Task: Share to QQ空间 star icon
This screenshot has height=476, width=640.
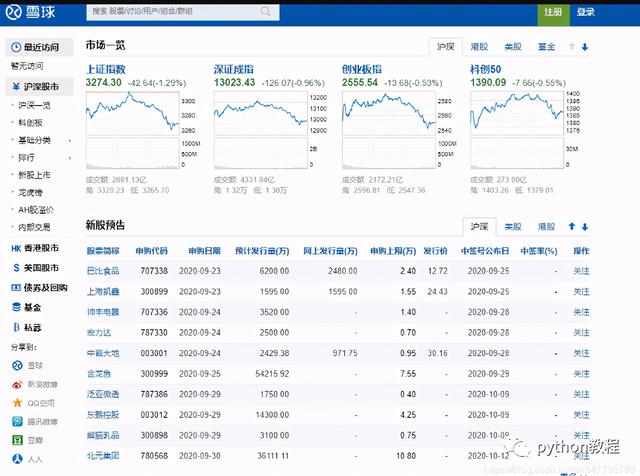Action: tap(18, 403)
